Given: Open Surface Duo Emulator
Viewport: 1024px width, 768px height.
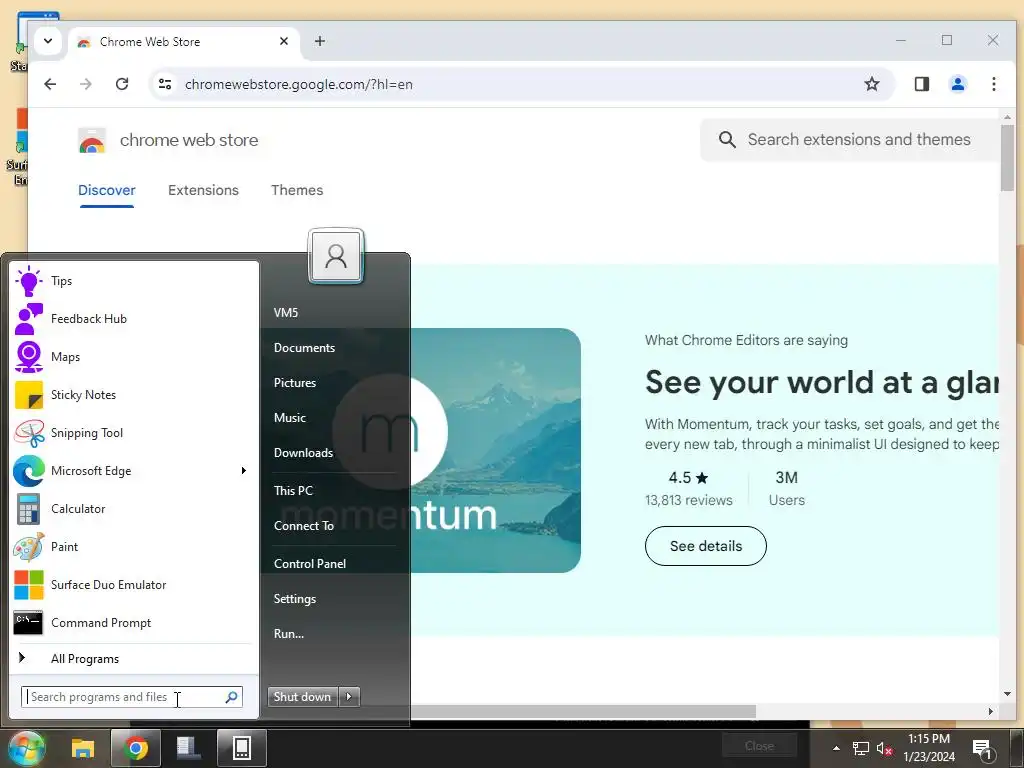Looking at the screenshot, I should (x=133, y=584).
